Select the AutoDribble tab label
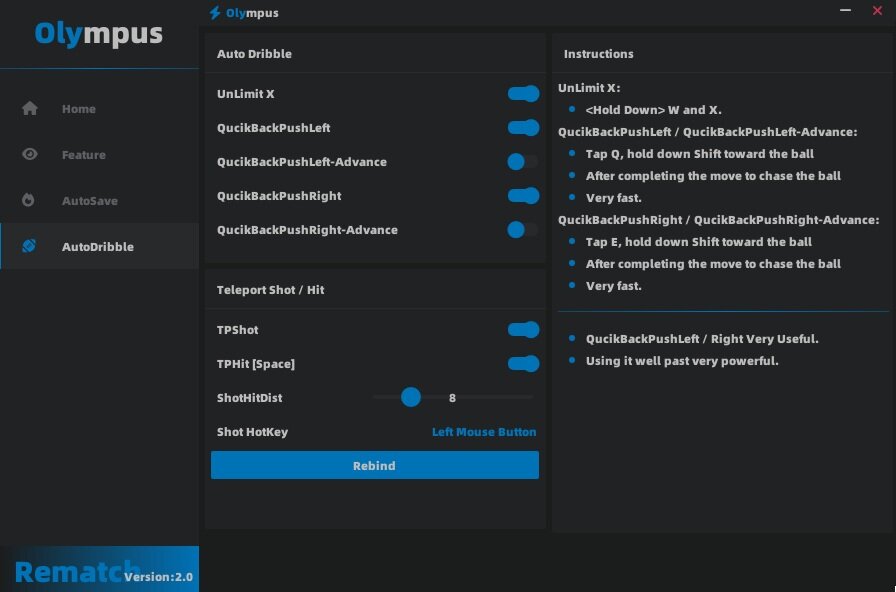This screenshot has width=896, height=592. coord(98,247)
